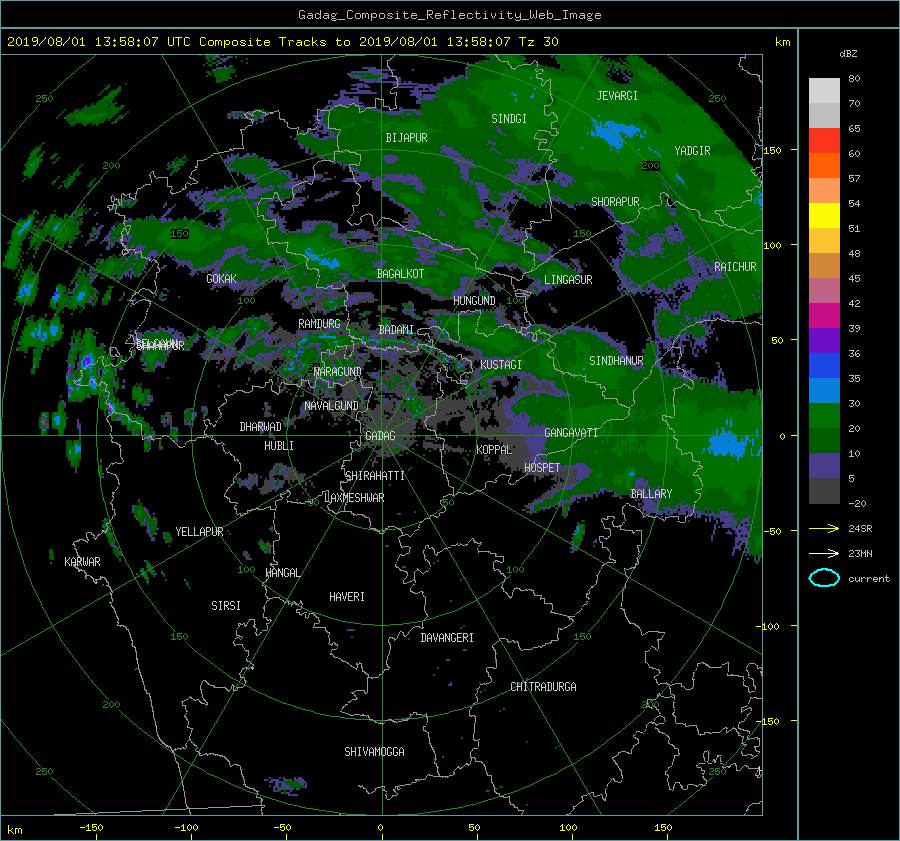Click the '-20' value on the dBZ scale

click(857, 503)
